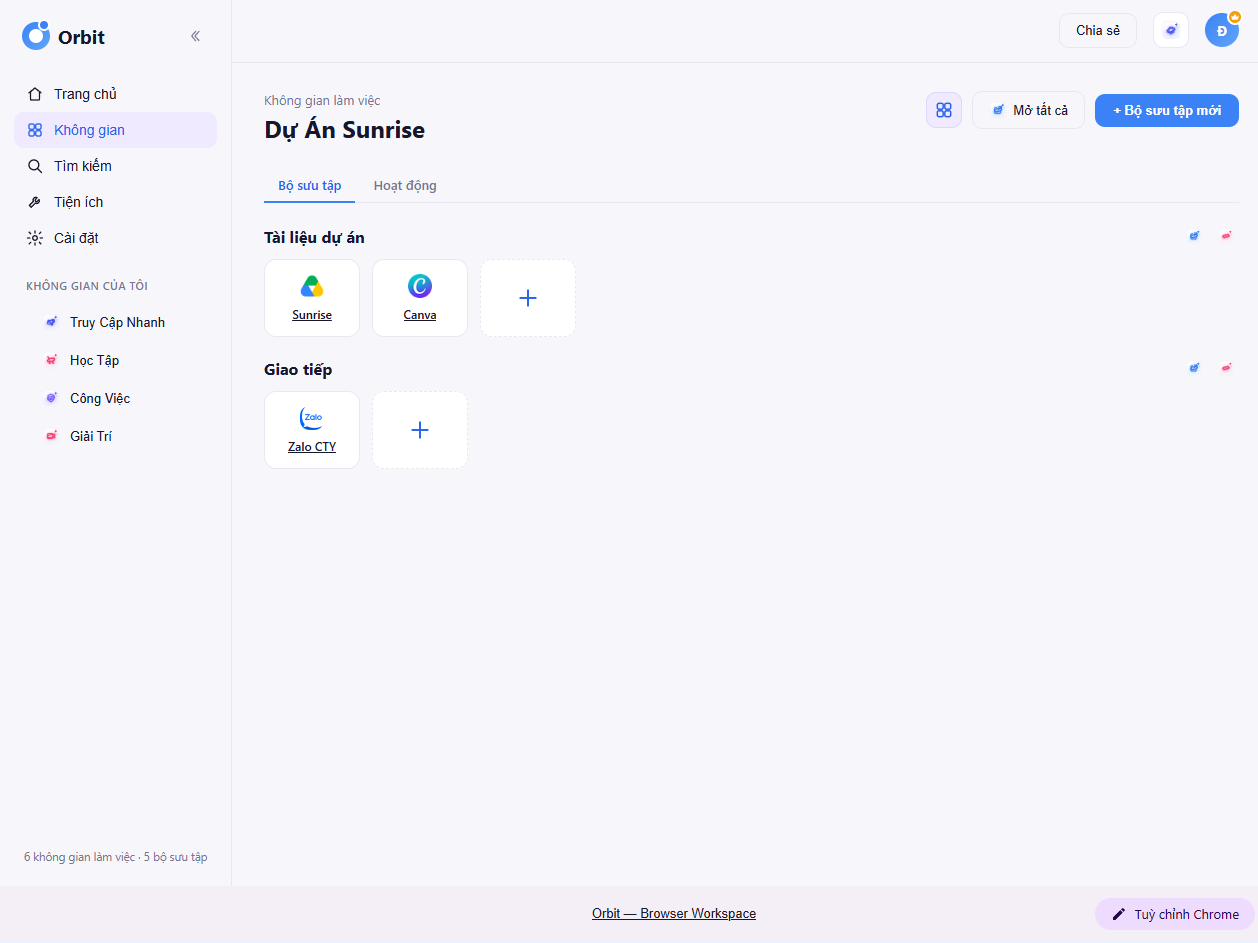Click blue open-all icon for Tài liệu dự án
The width and height of the screenshot is (1258, 943).
pos(1194,236)
